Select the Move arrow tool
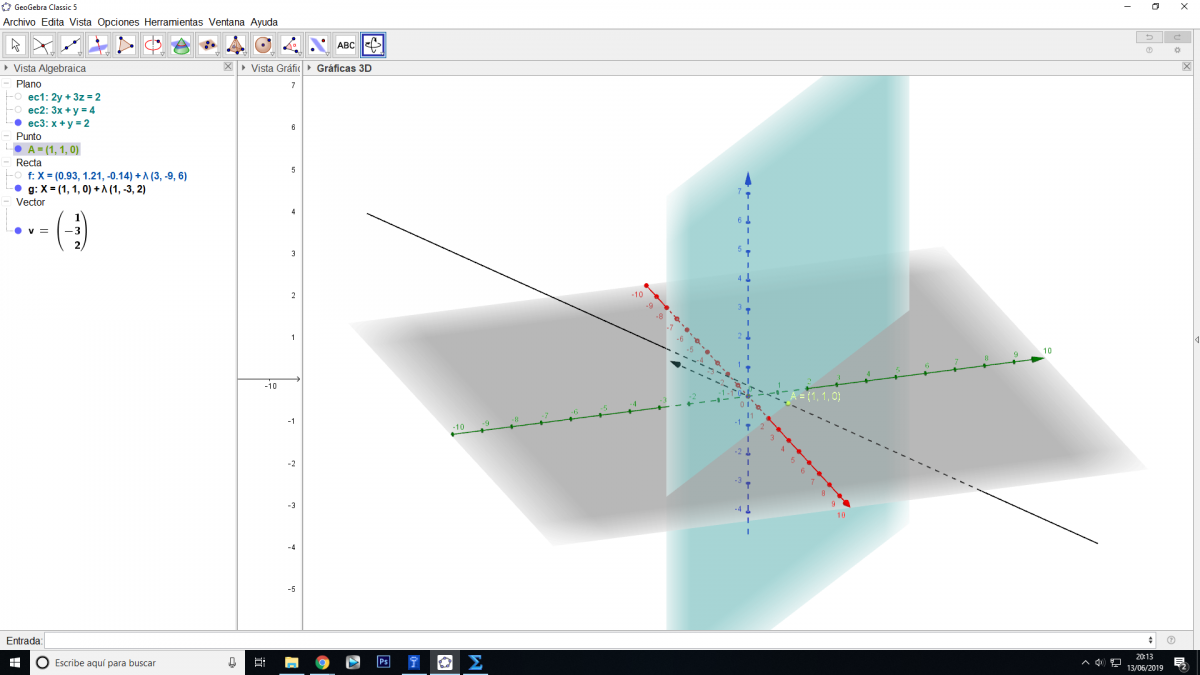Image resolution: width=1200 pixels, height=675 pixels. (16, 45)
